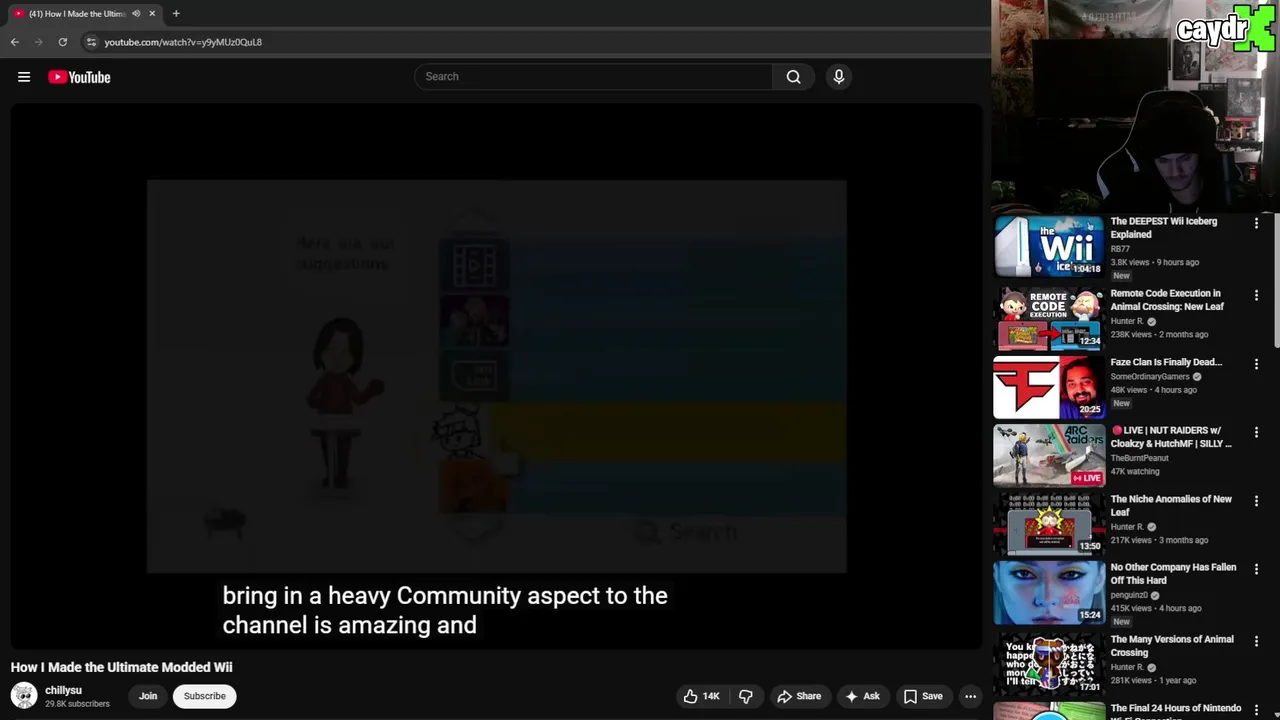Go to the YouTube home logo
Image resolution: width=1280 pixels, height=720 pixels.
(79, 77)
